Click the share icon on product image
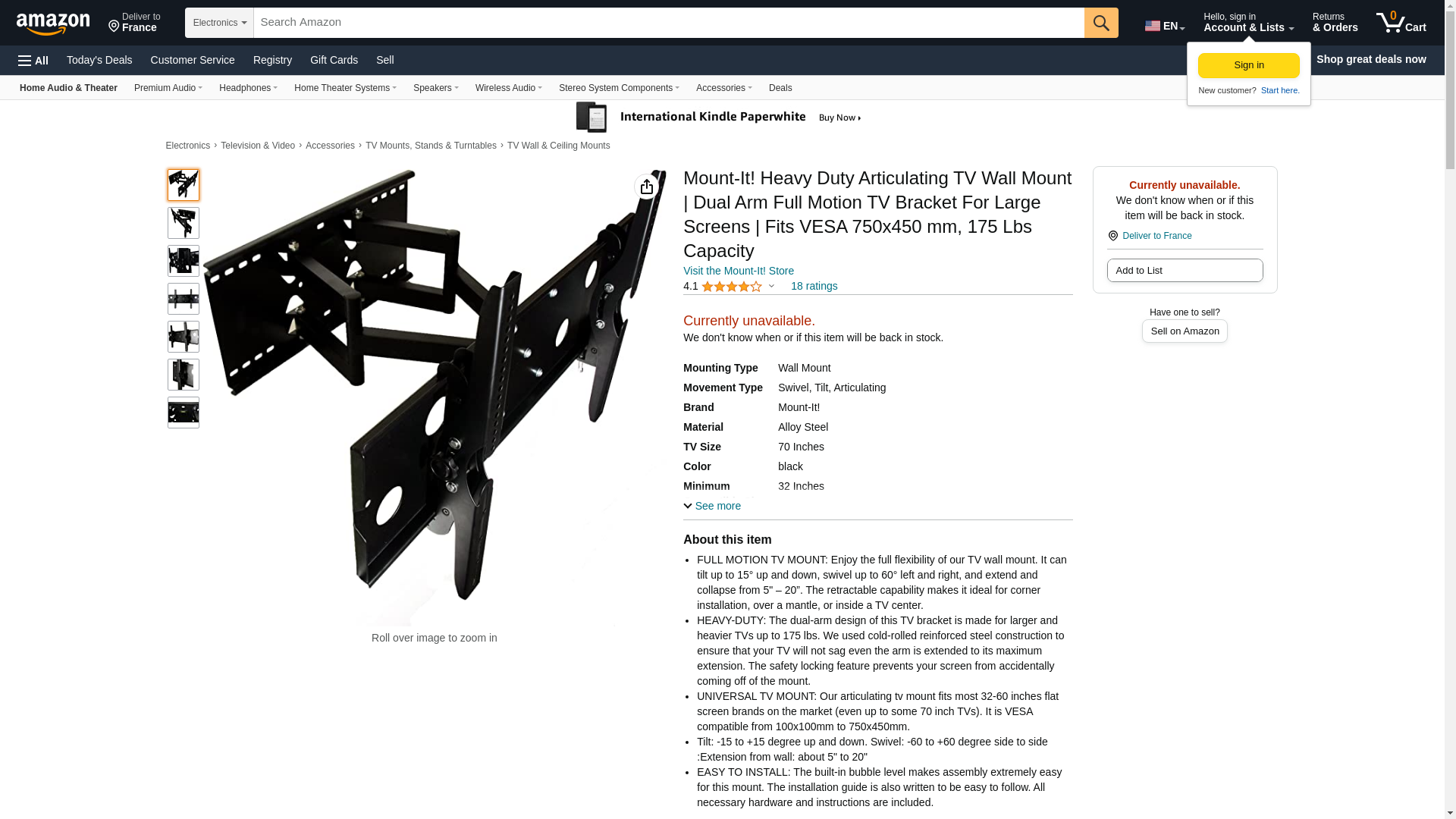This screenshot has width=1456, height=819. pos(646,187)
